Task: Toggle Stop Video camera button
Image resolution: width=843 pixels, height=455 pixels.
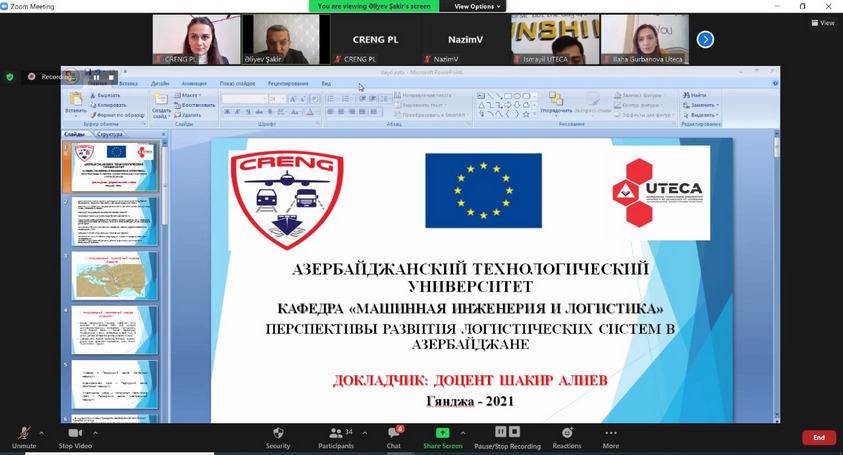Action: point(75,435)
